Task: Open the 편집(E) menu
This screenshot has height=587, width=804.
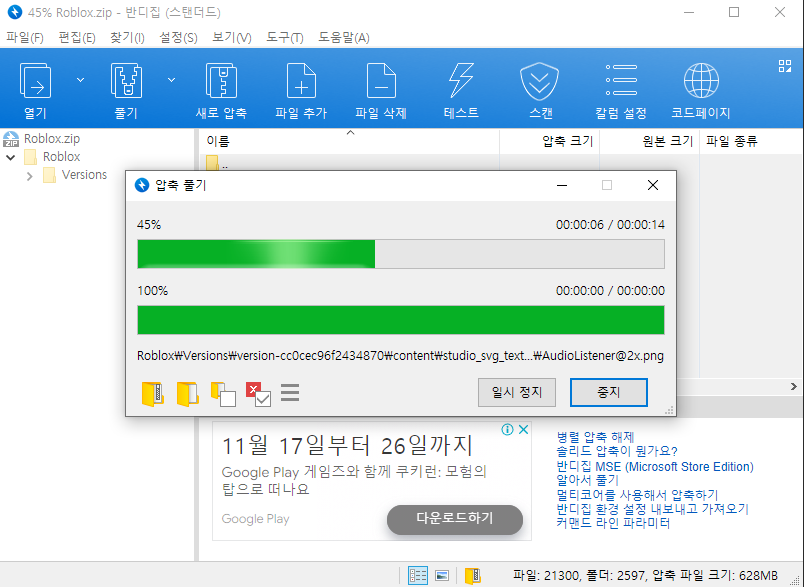Action: pyautogui.click(x=77, y=37)
